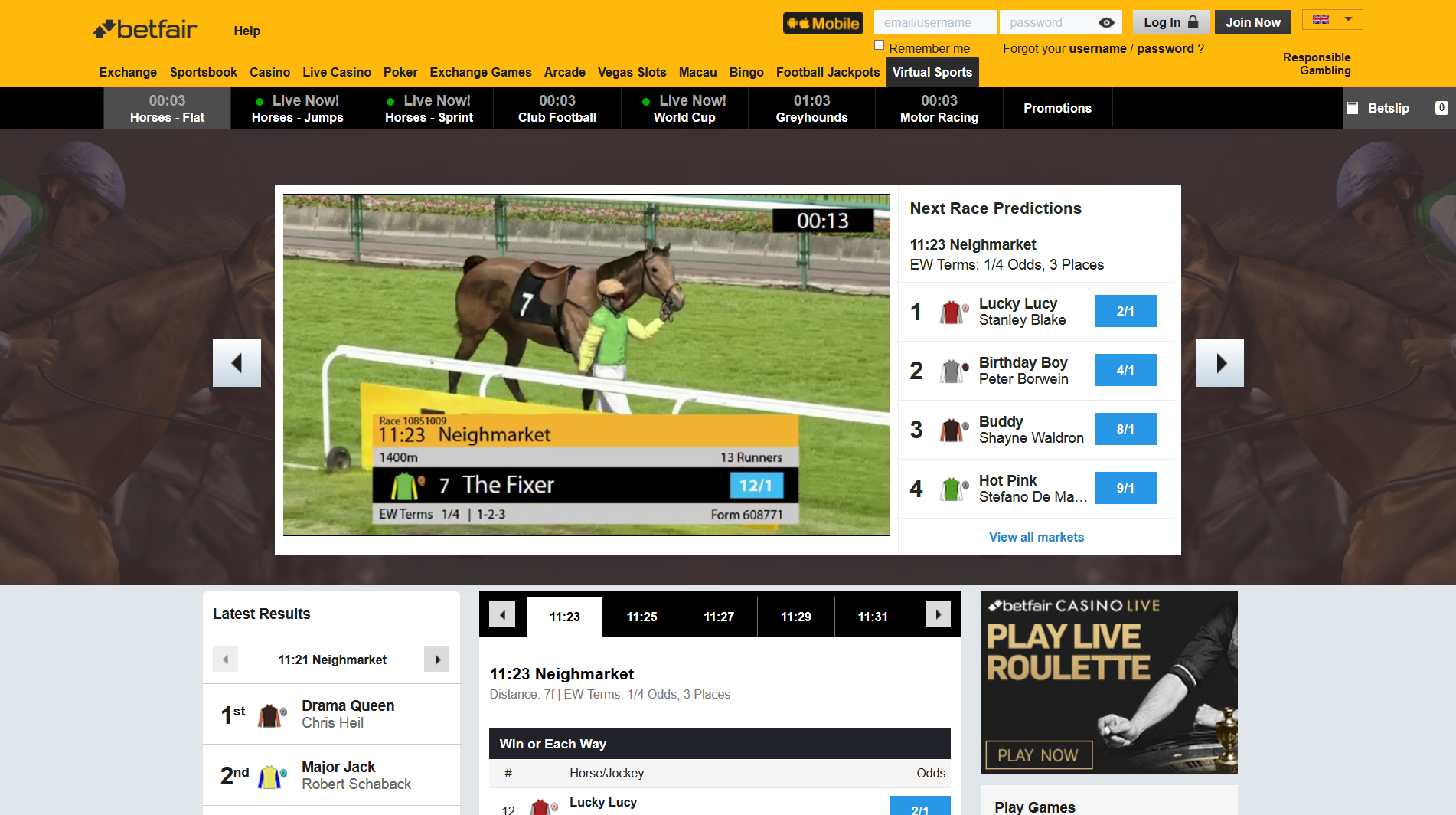Screen dimensions: 1456x815
Task: Click PLAY NOW on roulette banner
Action: tap(1039, 755)
